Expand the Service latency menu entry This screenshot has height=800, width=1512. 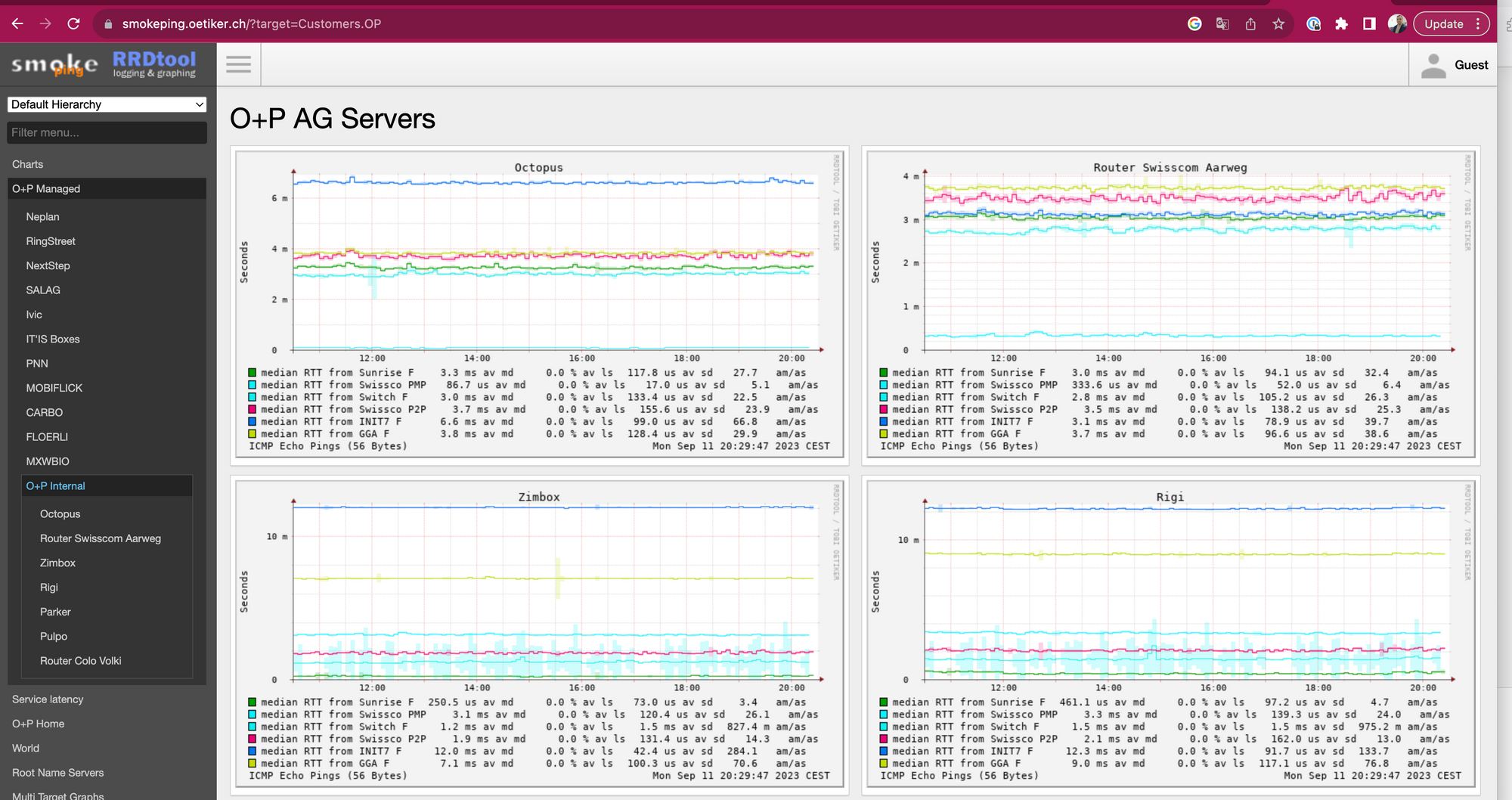pyautogui.click(x=48, y=699)
